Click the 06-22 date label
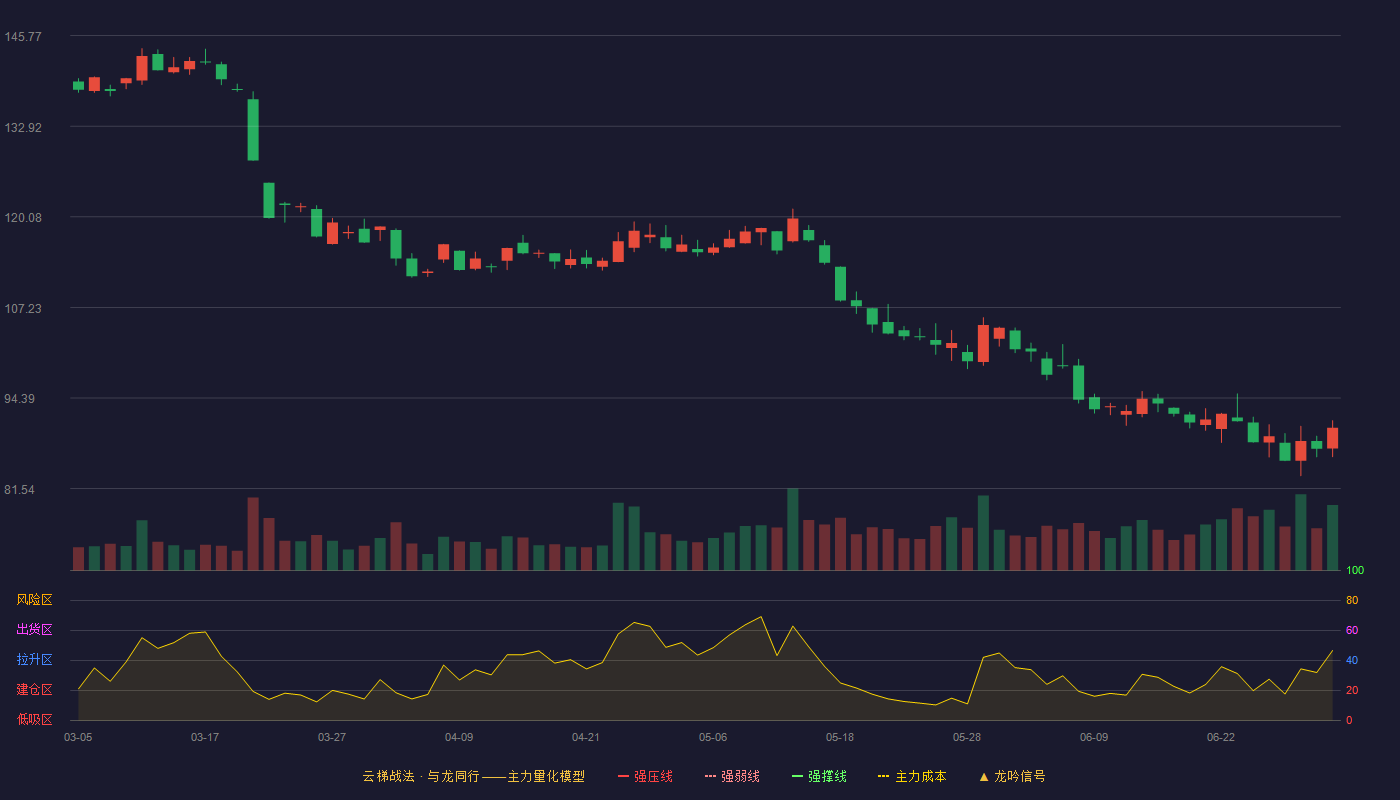The height and width of the screenshot is (800, 1400). coord(1221,737)
